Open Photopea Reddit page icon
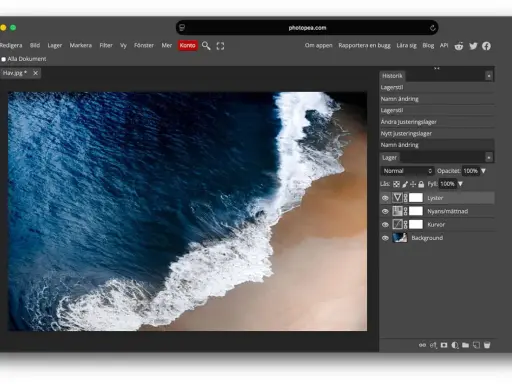This screenshot has width=512, height=384. tap(459, 46)
